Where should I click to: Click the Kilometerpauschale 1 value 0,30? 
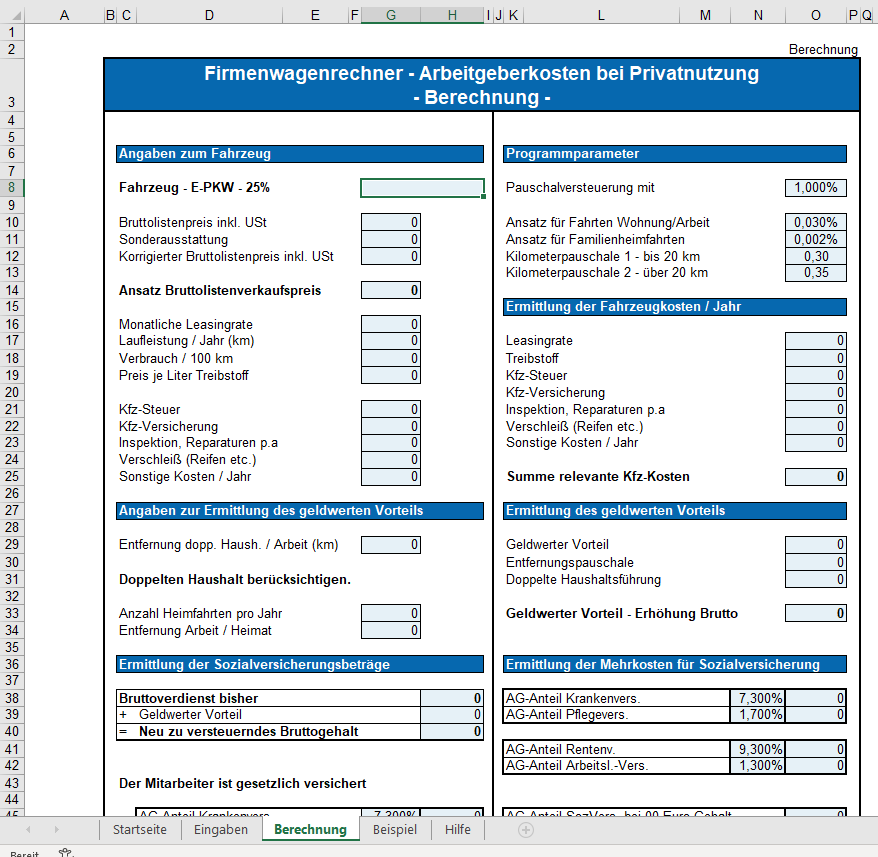tap(816, 256)
